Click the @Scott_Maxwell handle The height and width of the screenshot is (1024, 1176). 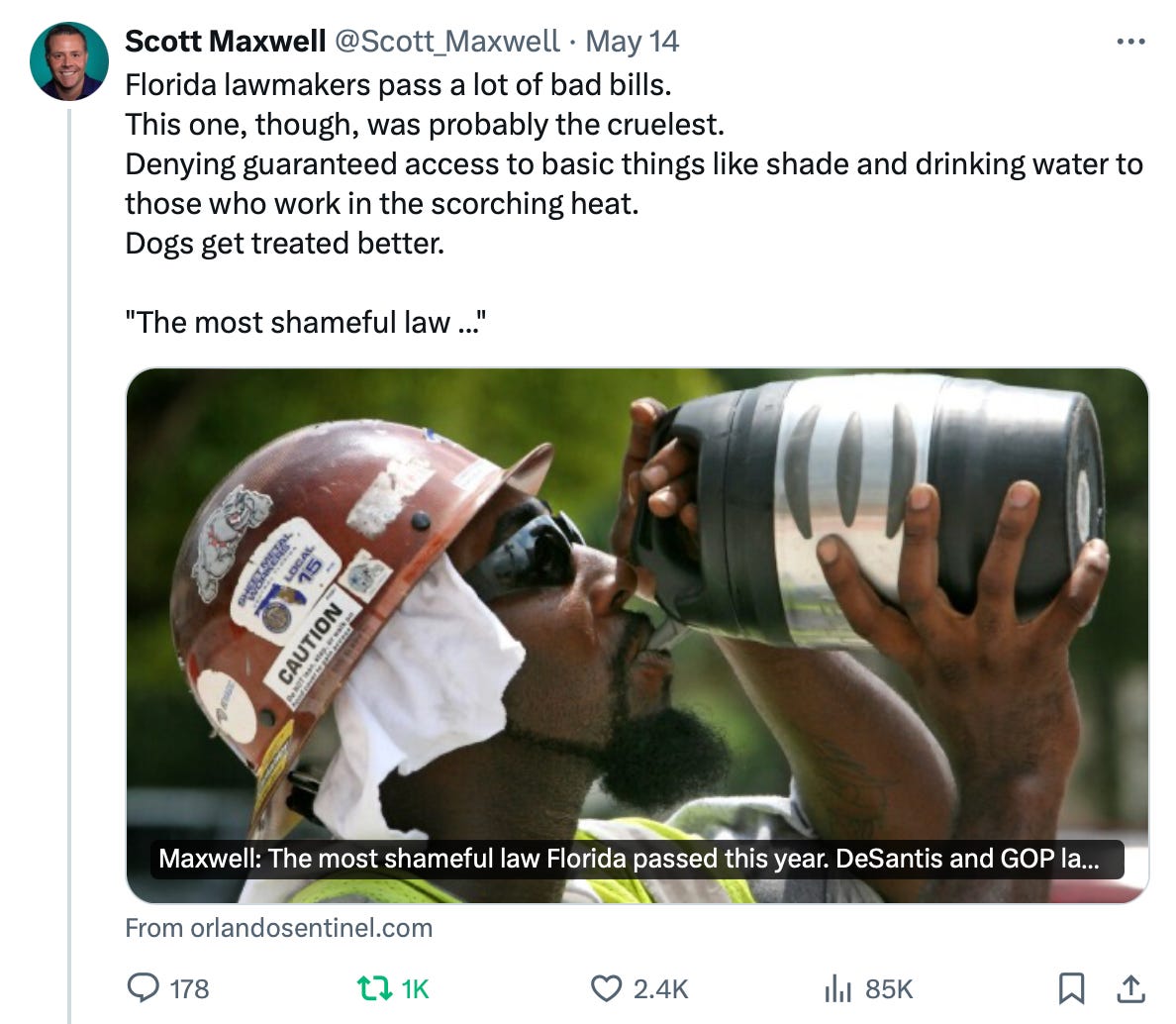(x=447, y=42)
